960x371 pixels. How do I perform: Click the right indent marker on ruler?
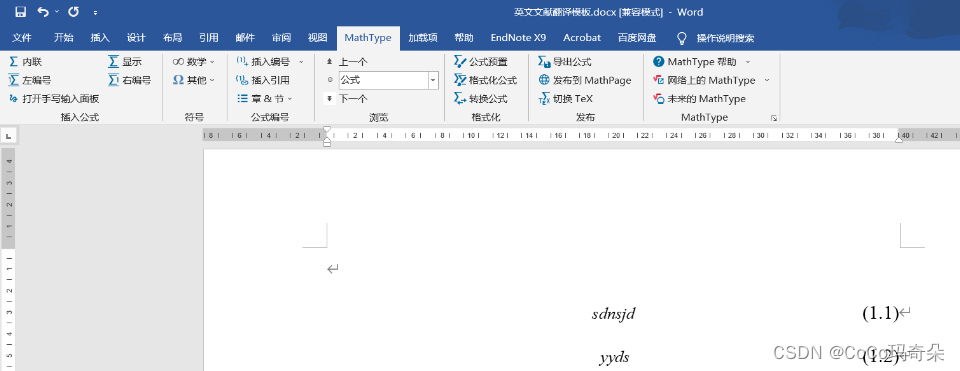(x=899, y=140)
